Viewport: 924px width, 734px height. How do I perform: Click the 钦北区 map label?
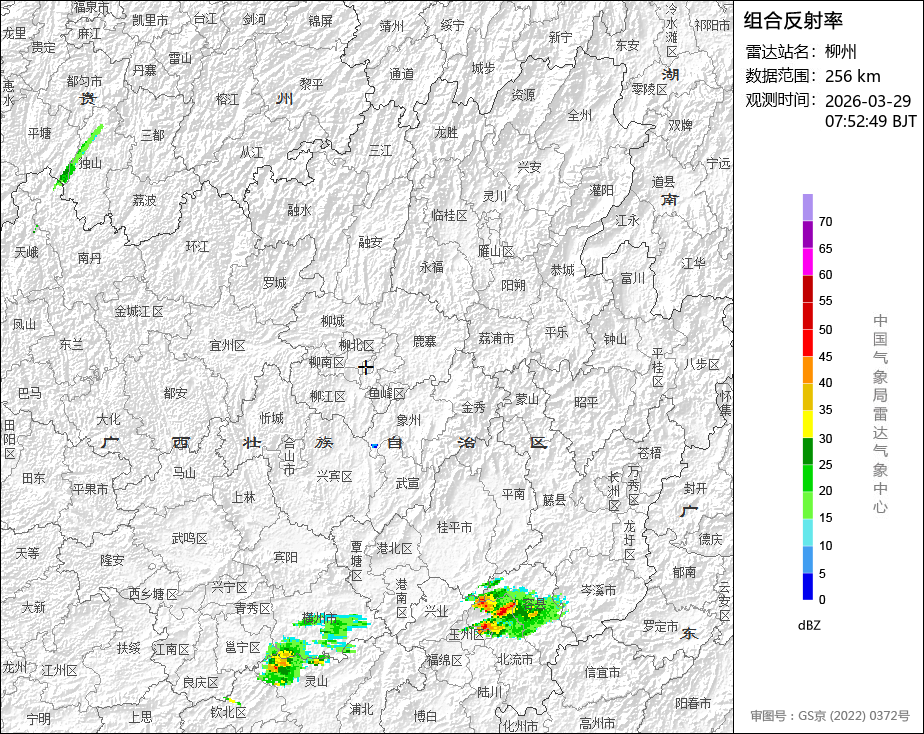[228, 712]
